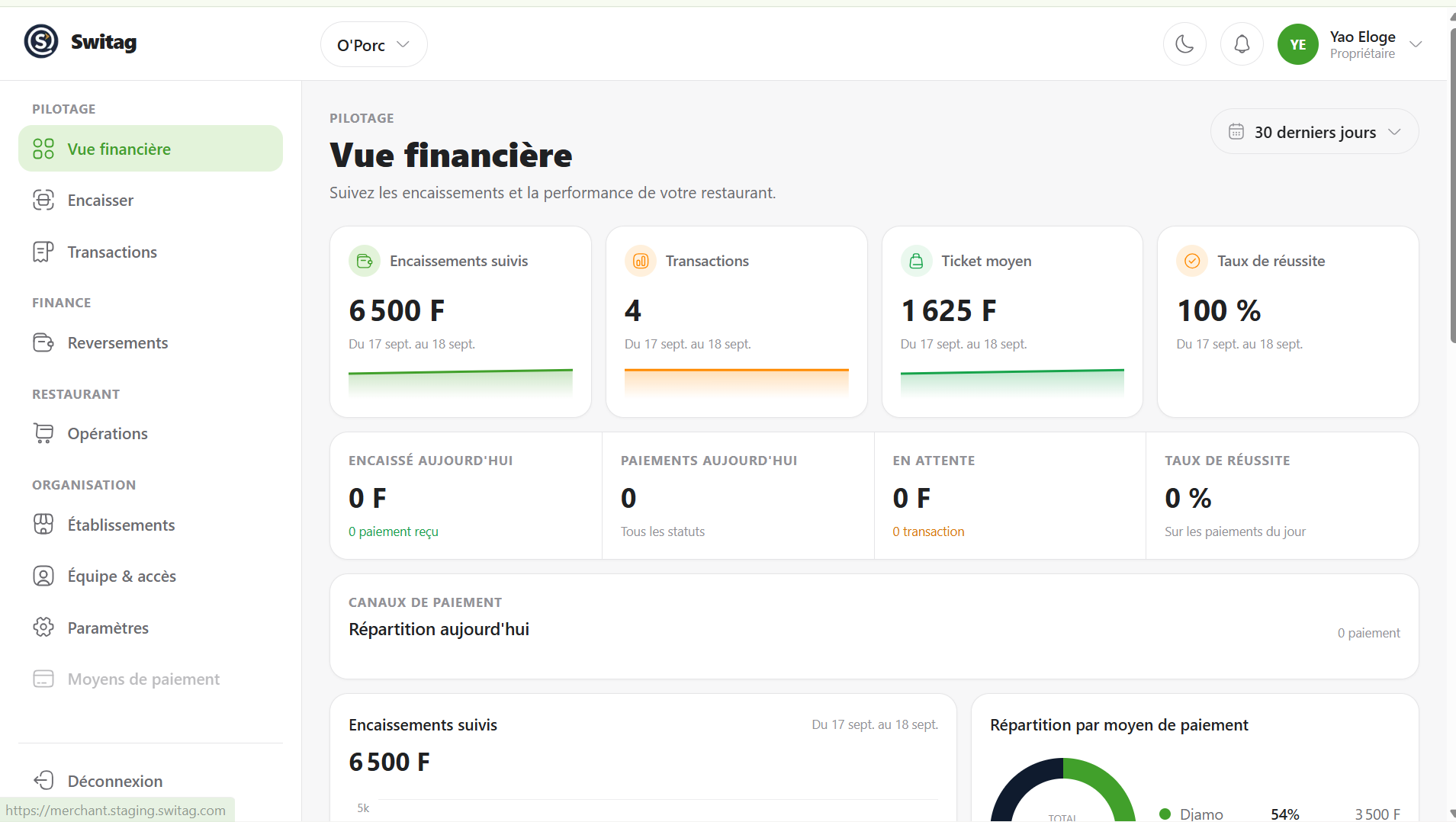
Task: Click the Transactions card chart icon
Action: point(641,261)
